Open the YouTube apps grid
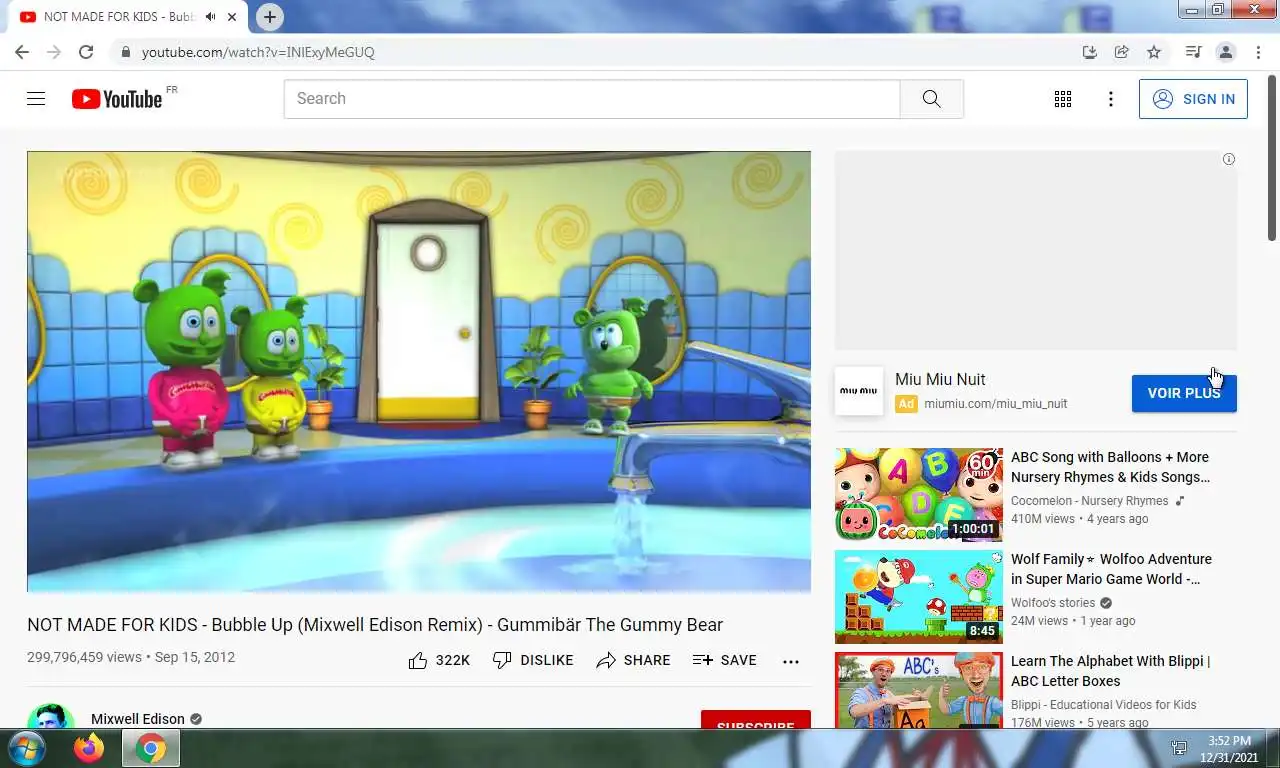The image size is (1280, 768). point(1063,99)
